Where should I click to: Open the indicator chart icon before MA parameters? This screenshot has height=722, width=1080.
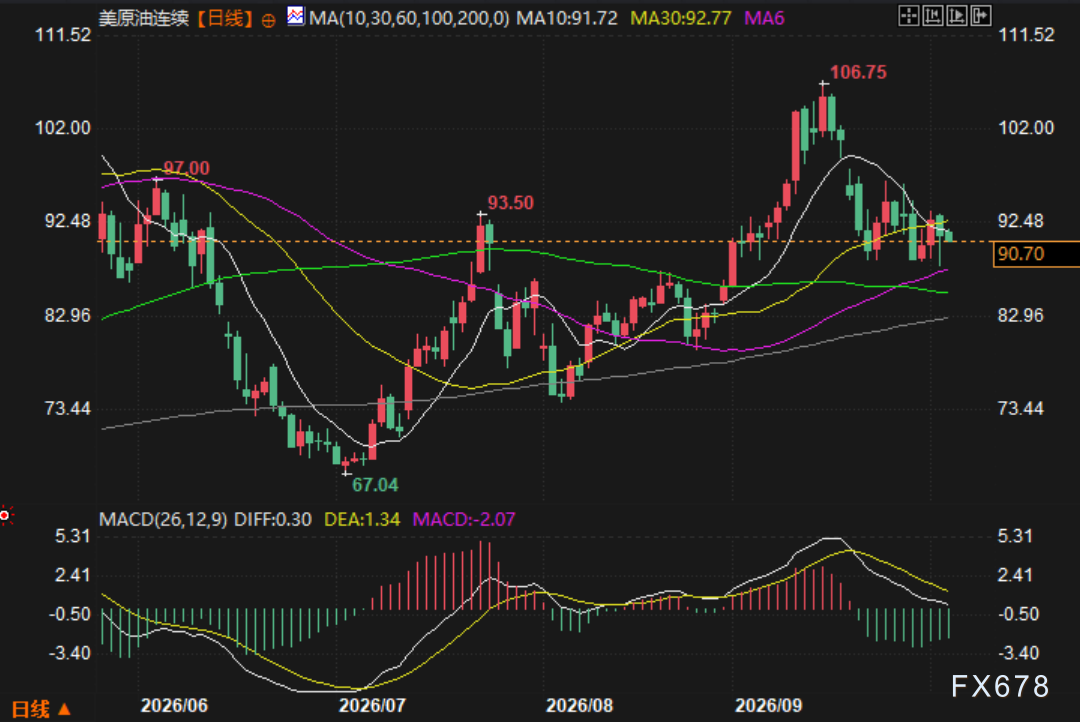(295, 16)
